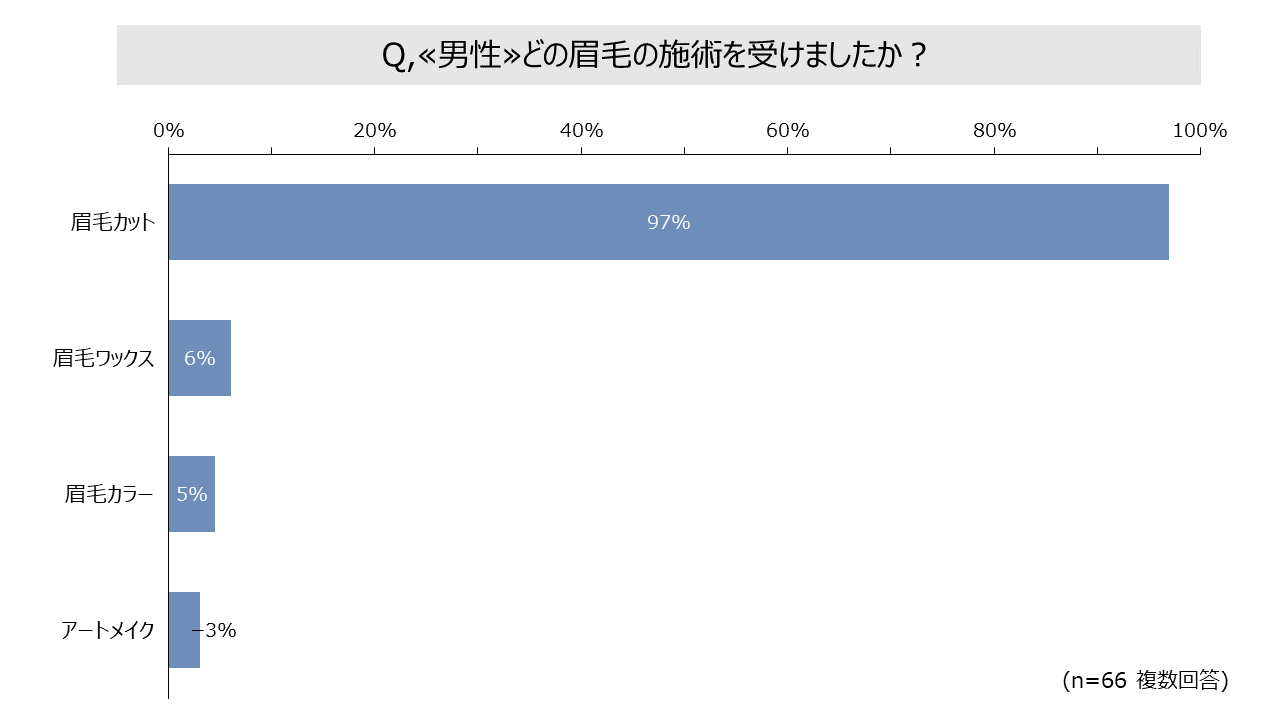1280x720 pixels.
Task: Click the アートメイク category label
Action: (x=108, y=630)
